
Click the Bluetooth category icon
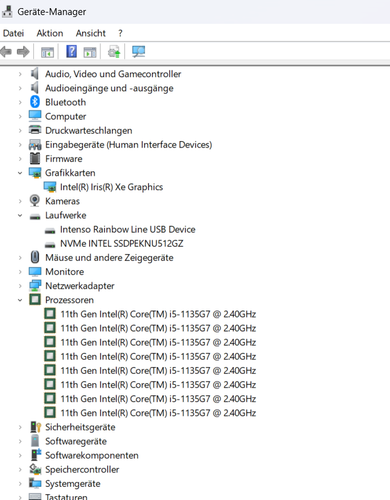[x=35, y=102]
